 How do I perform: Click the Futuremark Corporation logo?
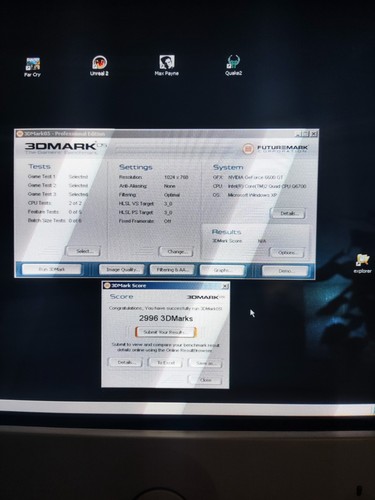pyautogui.click(x=275, y=148)
